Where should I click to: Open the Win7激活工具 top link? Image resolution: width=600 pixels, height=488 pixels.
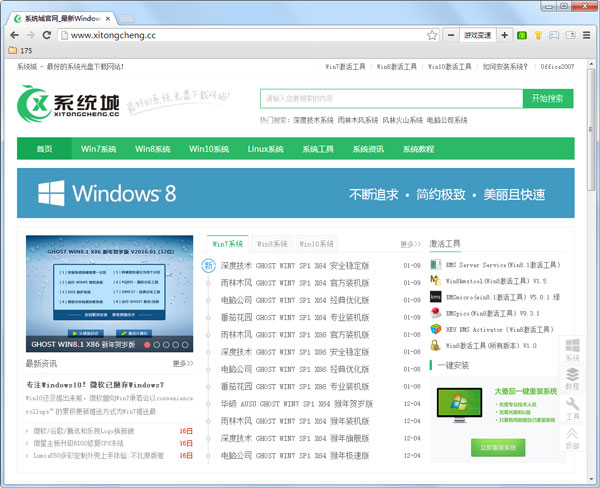point(346,67)
